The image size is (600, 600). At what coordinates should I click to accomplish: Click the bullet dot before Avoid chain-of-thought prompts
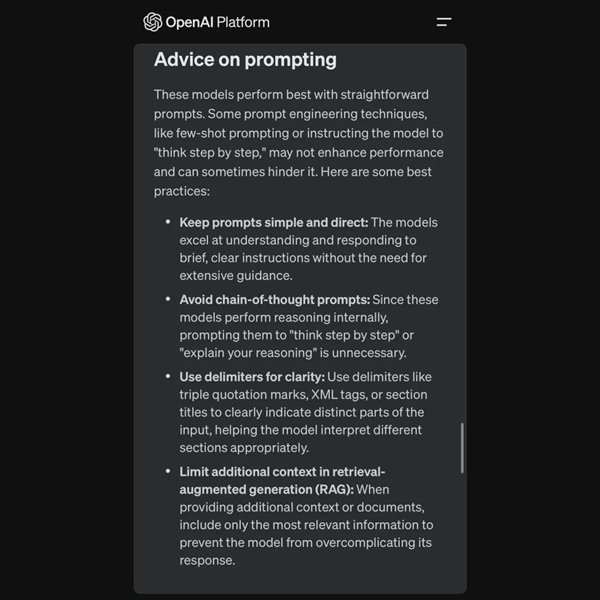(168, 299)
